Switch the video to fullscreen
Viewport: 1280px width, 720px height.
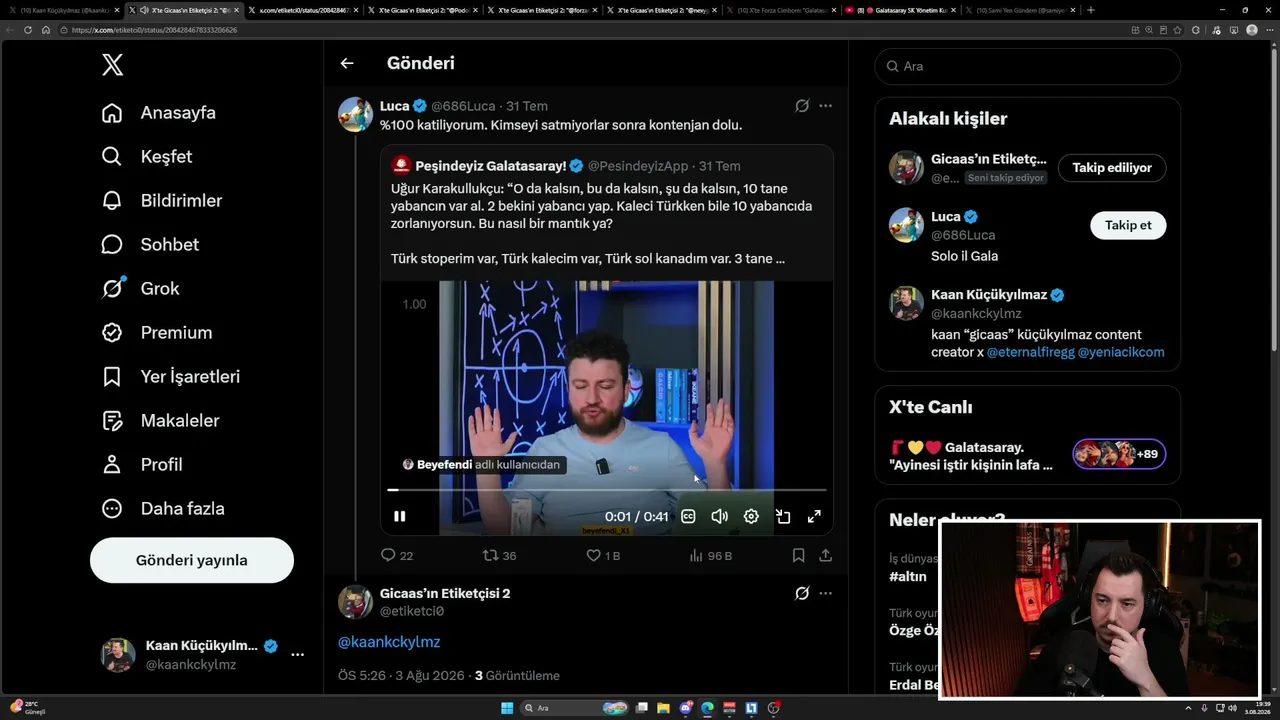coord(814,516)
